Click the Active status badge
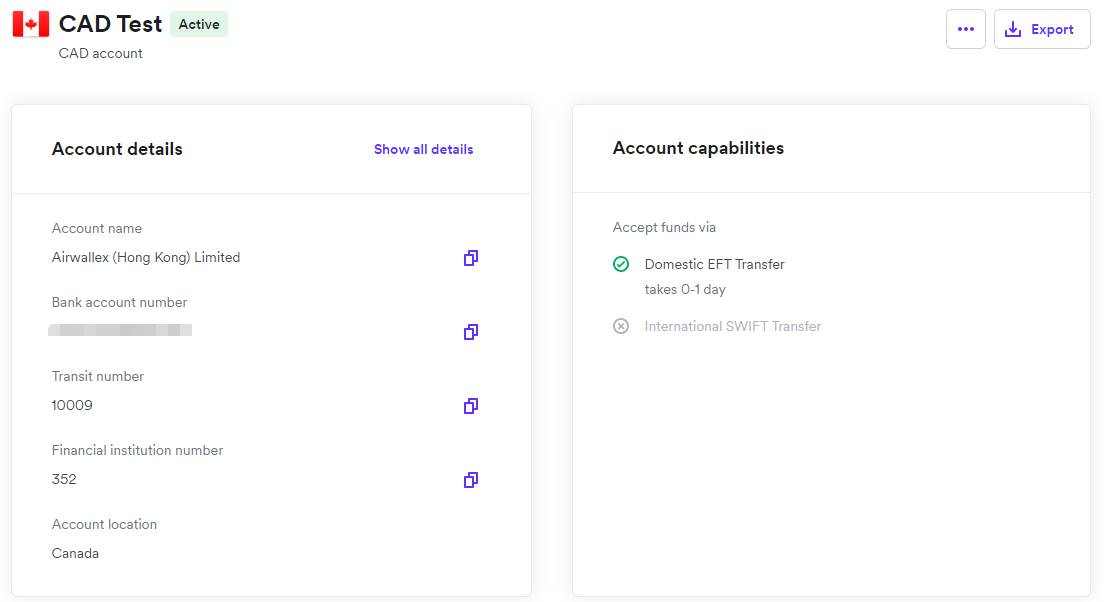 coord(199,24)
